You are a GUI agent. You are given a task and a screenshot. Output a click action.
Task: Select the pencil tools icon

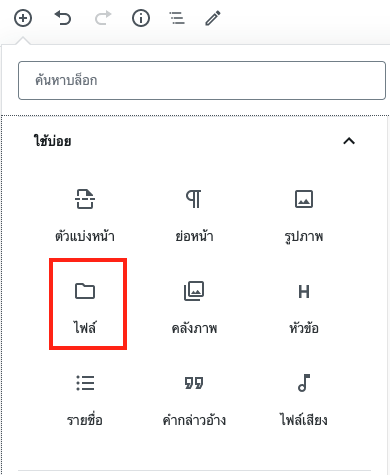point(213,18)
